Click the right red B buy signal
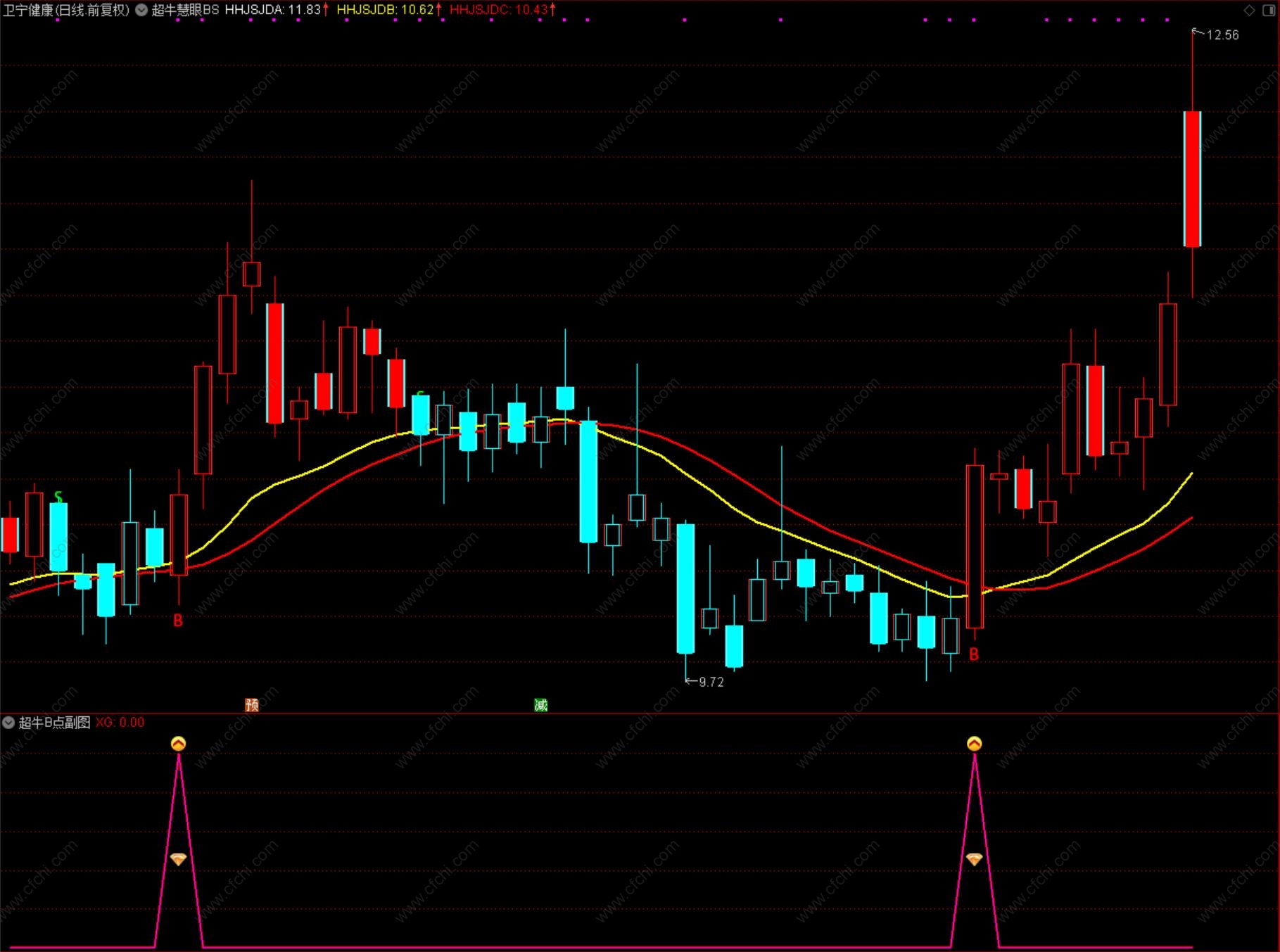The image size is (1280, 952). coord(974,654)
